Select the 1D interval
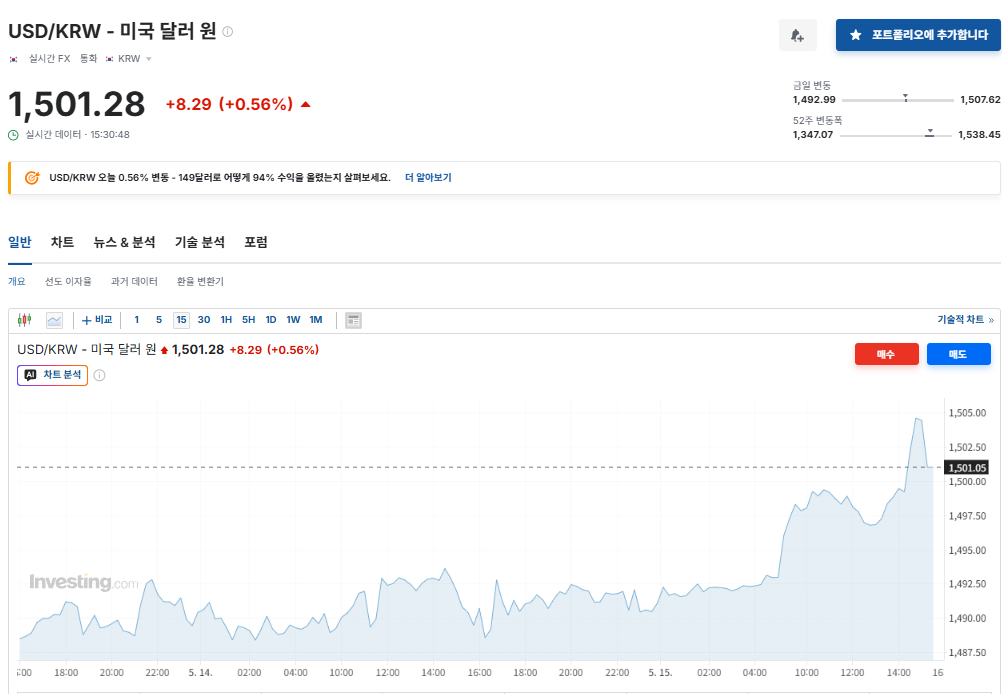The height and width of the screenshot is (694, 1002). [271, 320]
